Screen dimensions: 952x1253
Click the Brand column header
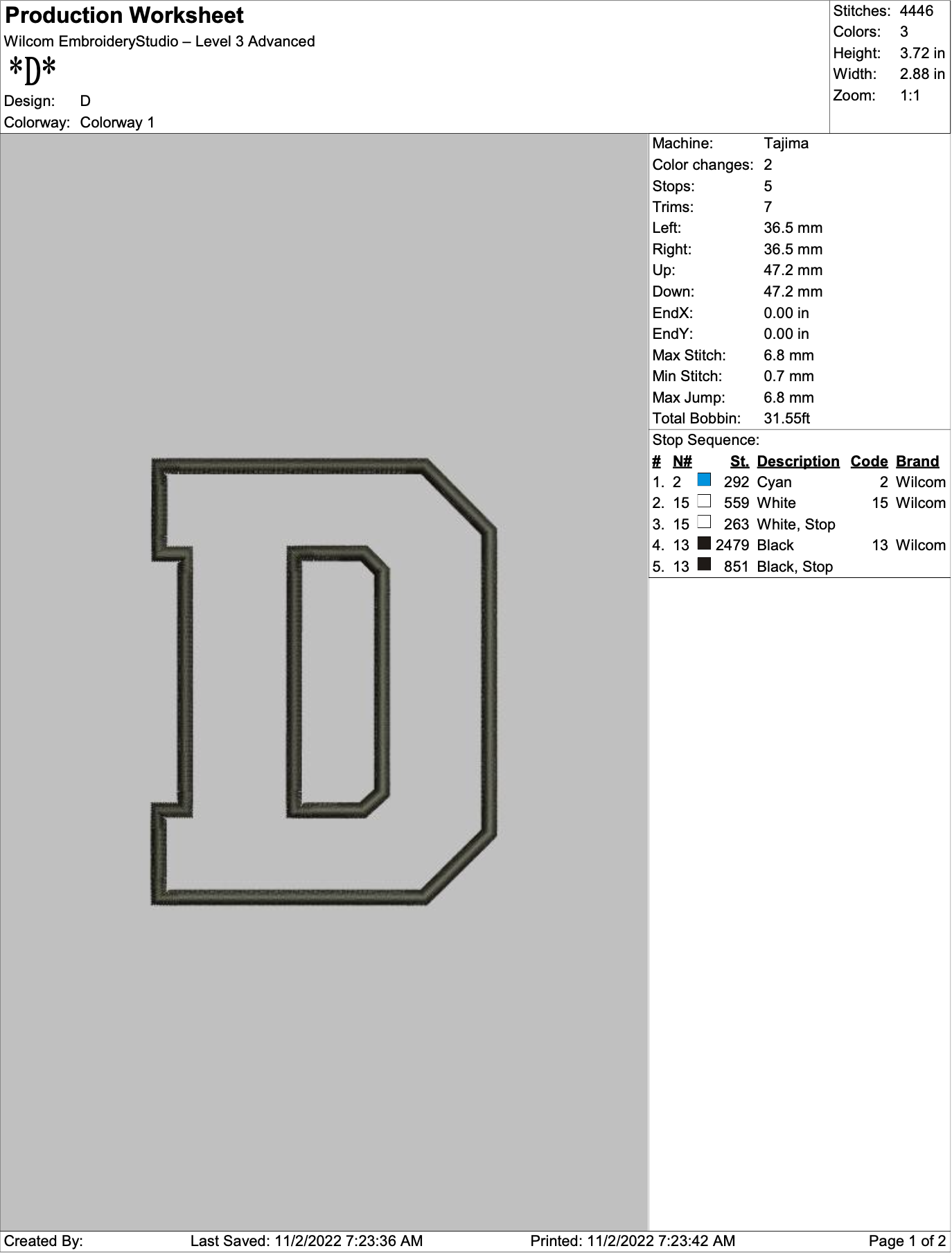[917, 462]
